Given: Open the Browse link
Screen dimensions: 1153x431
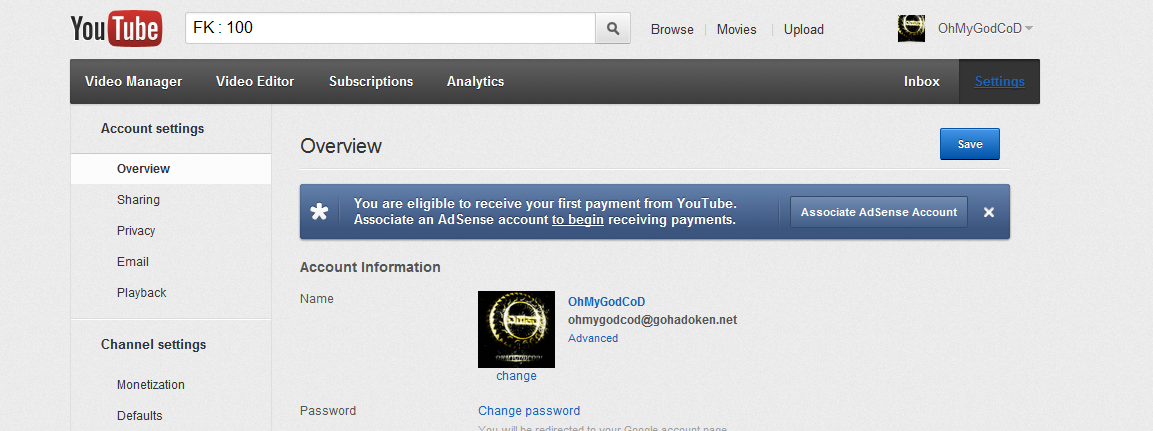Looking at the screenshot, I should pos(672,29).
